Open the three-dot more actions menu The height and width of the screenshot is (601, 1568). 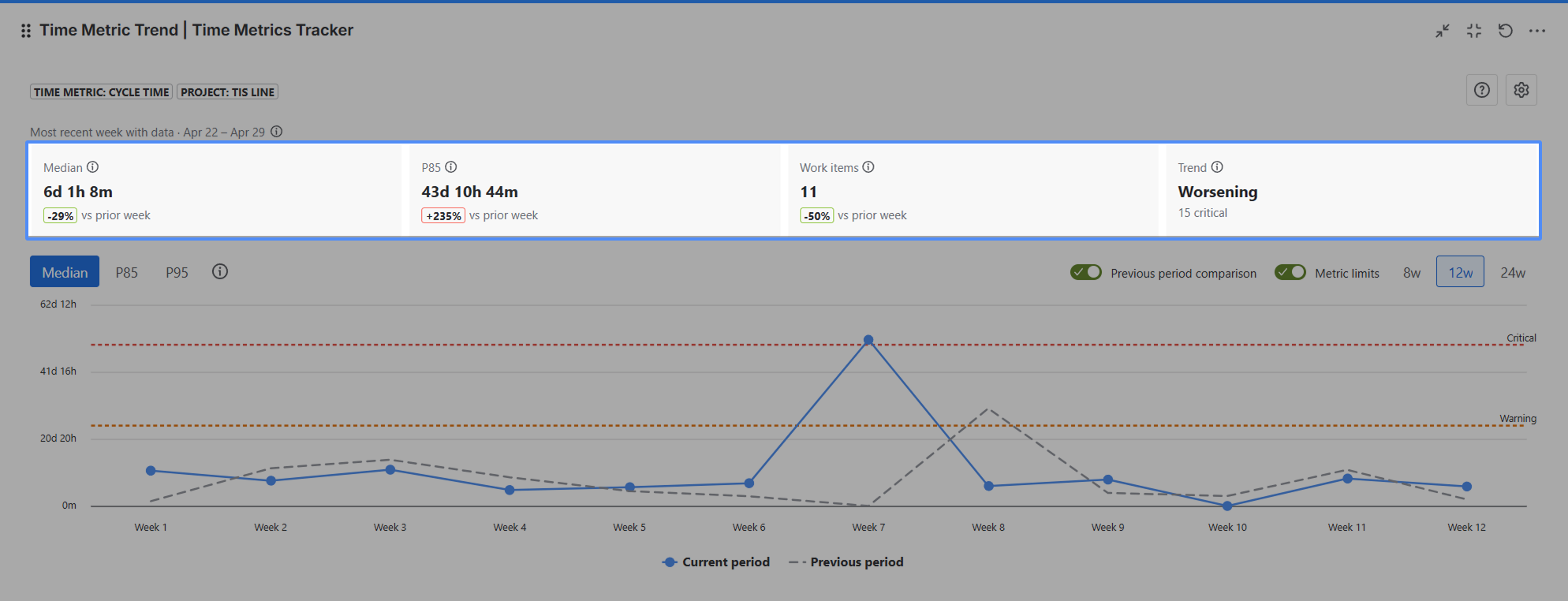tap(1536, 31)
